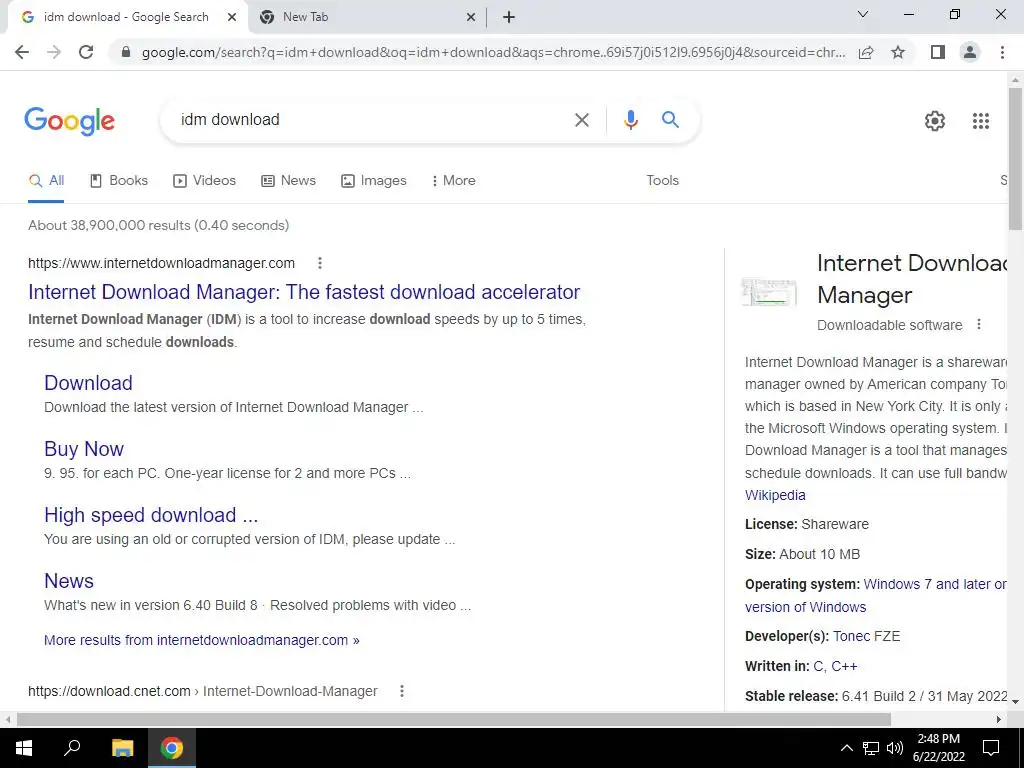1024x768 pixels.
Task: Switch to Videos results
Action: (x=204, y=180)
